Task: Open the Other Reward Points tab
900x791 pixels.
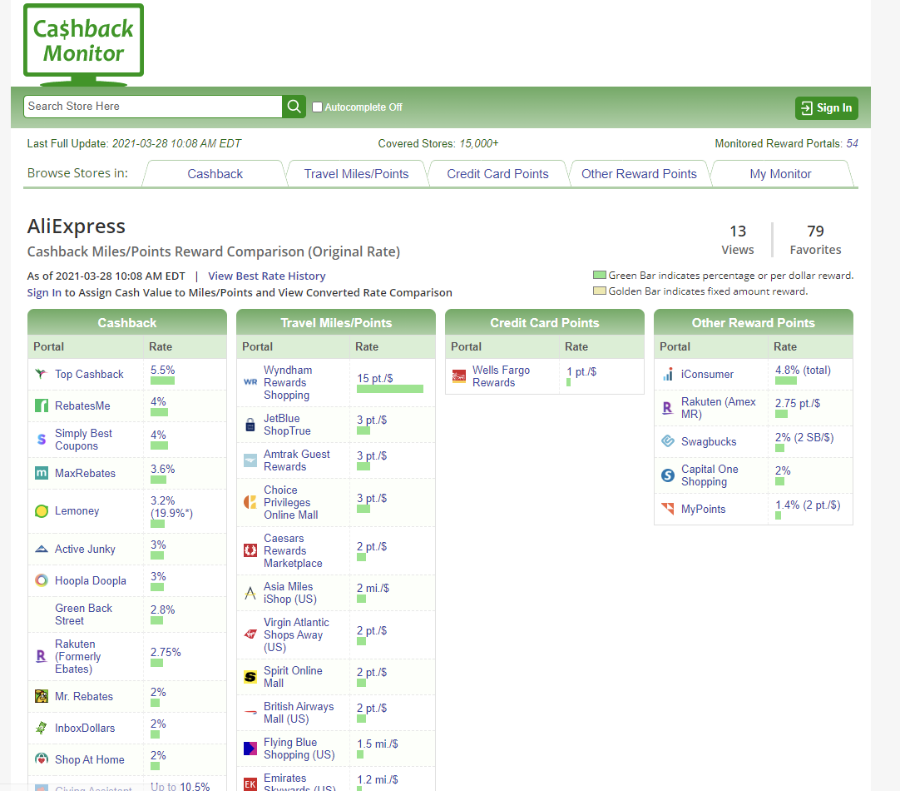Action: (x=639, y=174)
